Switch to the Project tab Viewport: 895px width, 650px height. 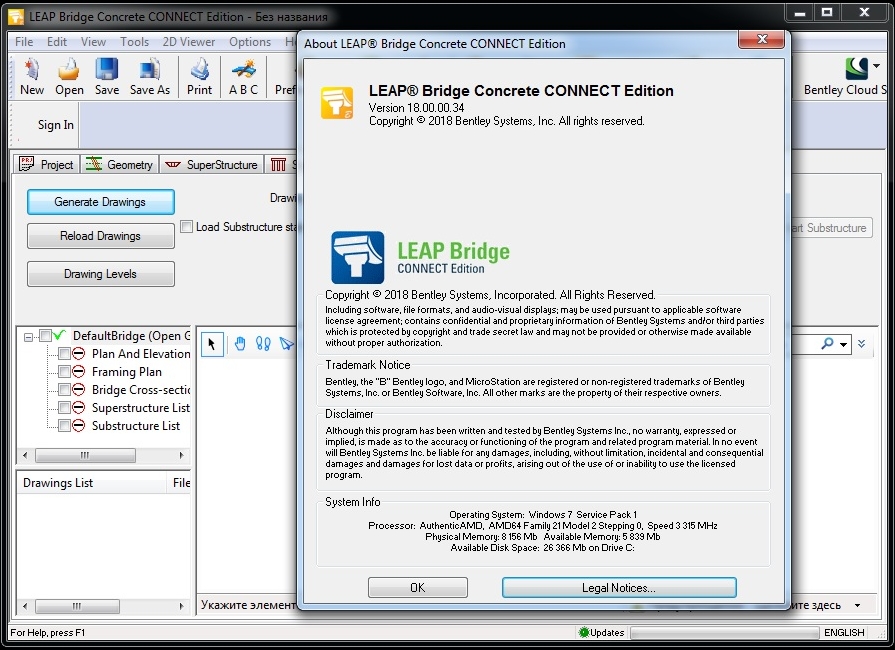[47, 164]
